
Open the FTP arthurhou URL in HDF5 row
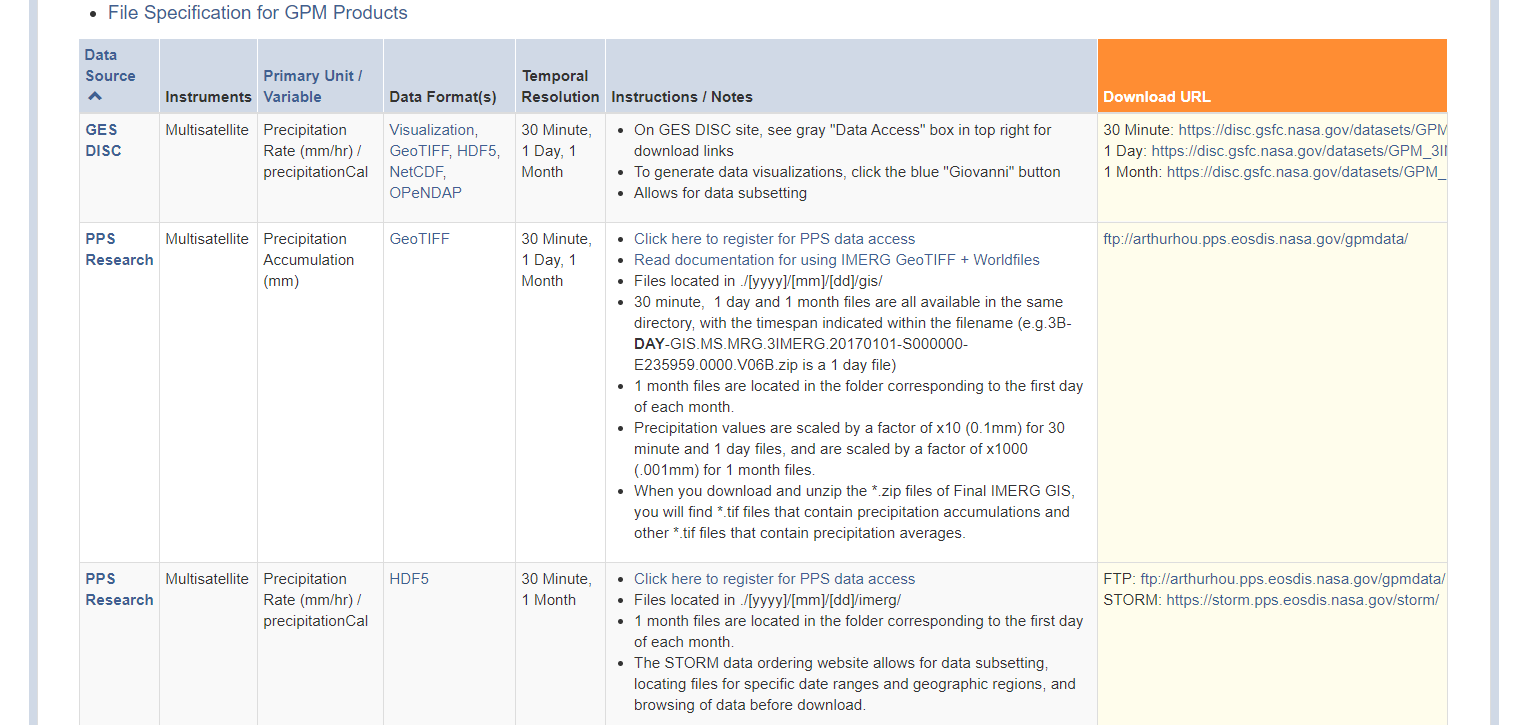click(x=1293, y=579)
